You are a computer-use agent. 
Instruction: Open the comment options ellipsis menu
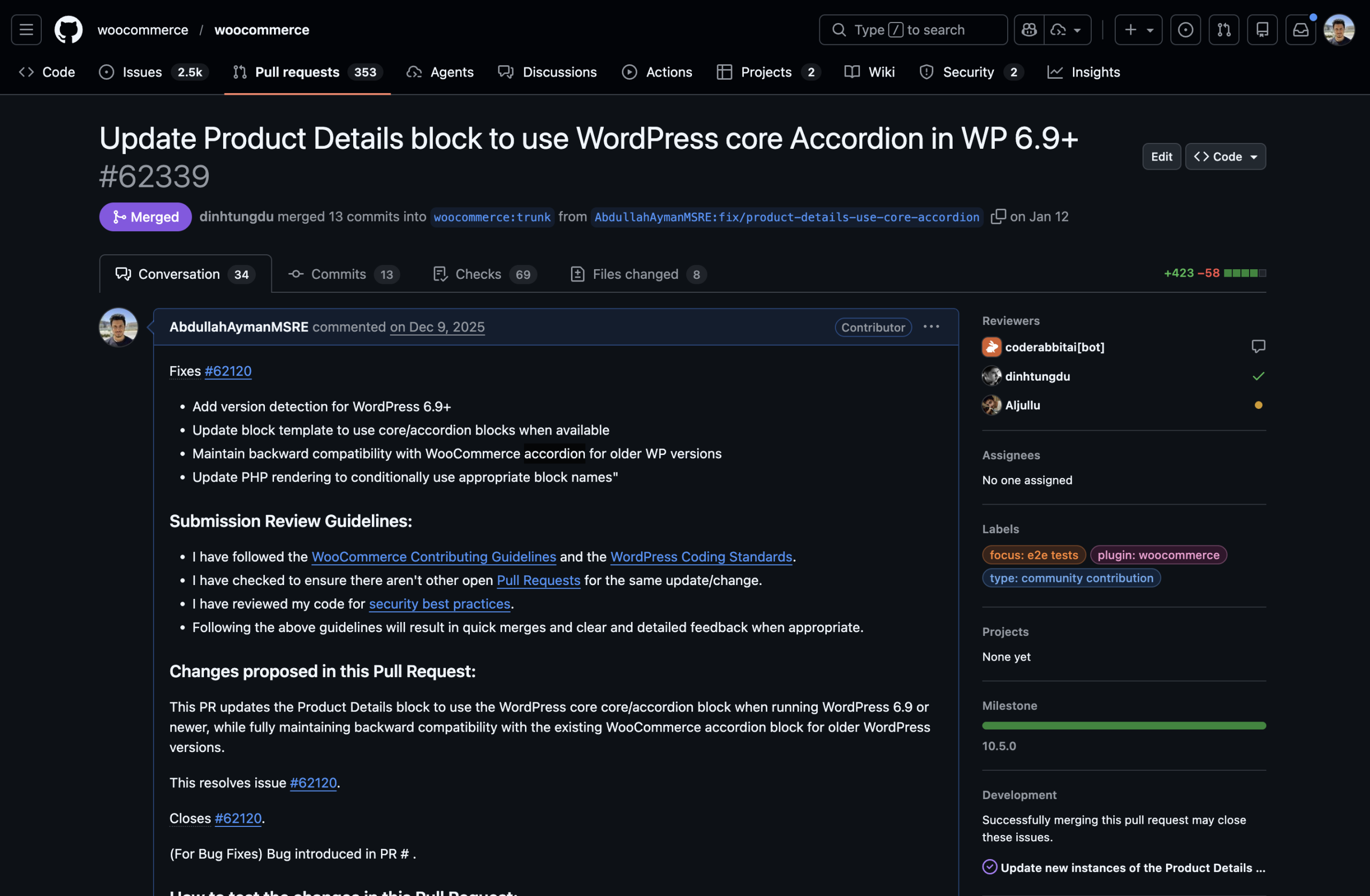click(x=931, y=326)
